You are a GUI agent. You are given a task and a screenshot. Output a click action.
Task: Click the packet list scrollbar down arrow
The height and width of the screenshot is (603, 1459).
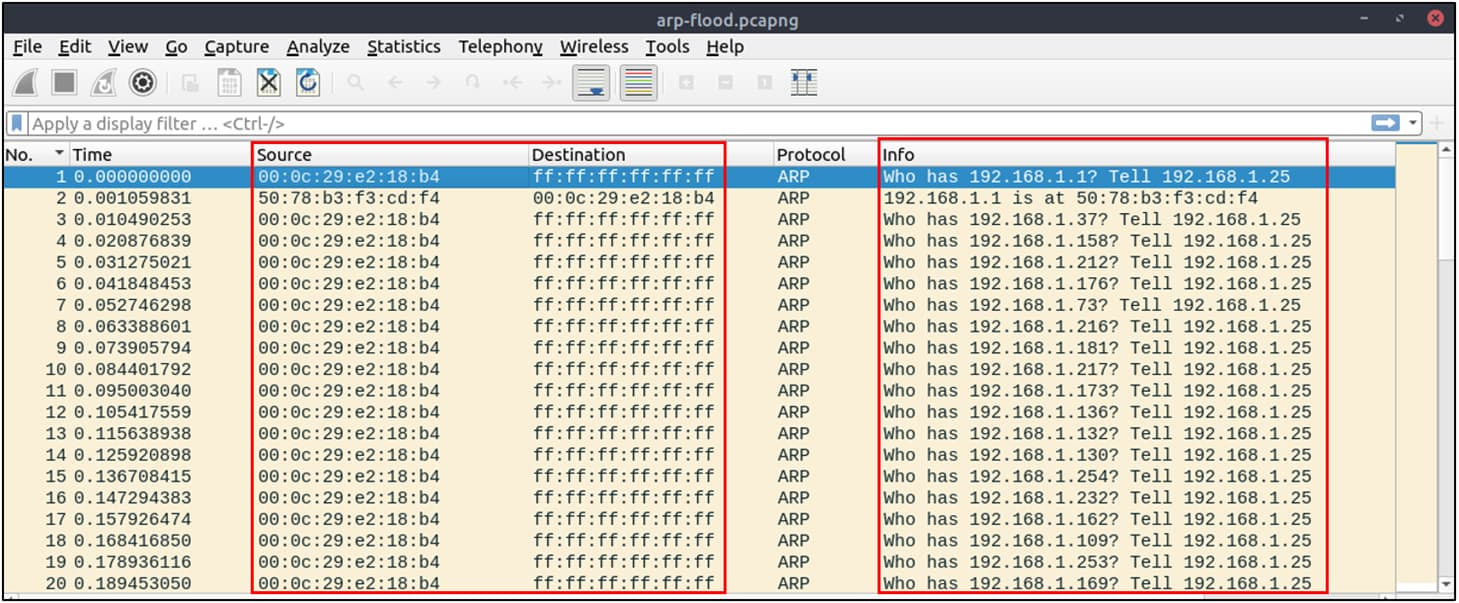(1443, 585)
